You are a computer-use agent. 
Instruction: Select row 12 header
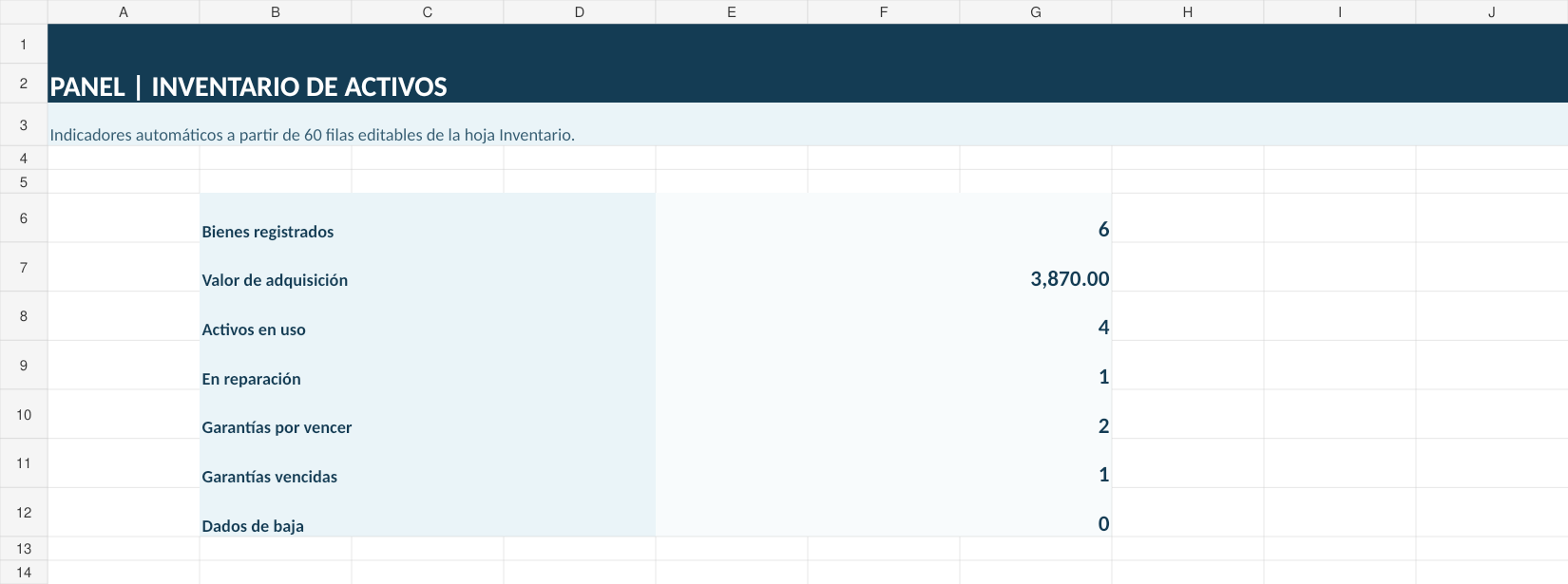click(24, 513)
